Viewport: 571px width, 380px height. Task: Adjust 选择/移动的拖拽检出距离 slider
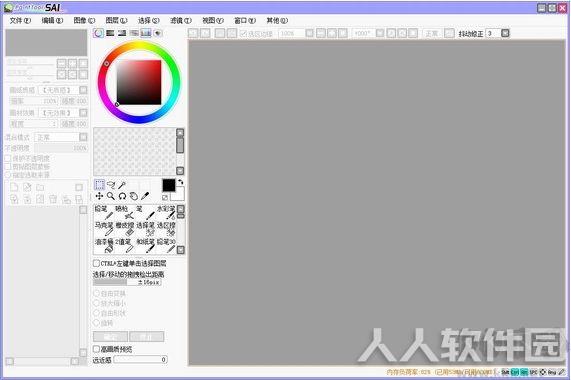tap(127, 282)
